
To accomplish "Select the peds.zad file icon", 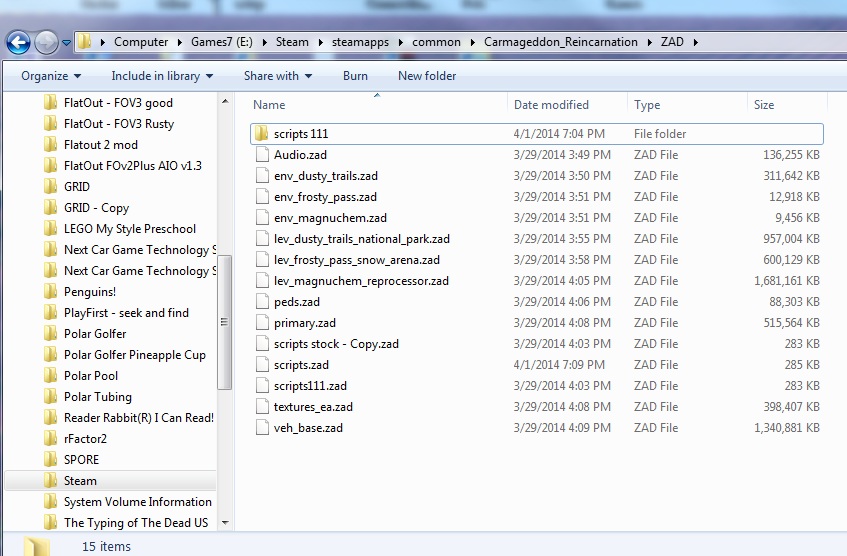I will (262, 302).
